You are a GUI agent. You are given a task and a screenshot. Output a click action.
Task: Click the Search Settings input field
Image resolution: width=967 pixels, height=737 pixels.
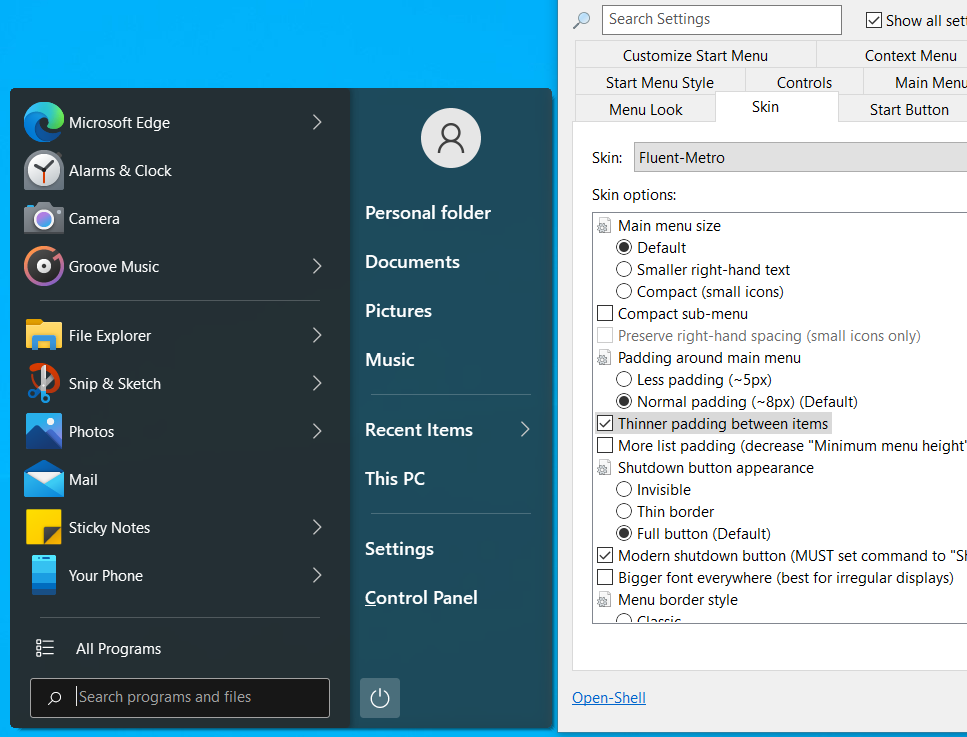[x=722, y=20]
